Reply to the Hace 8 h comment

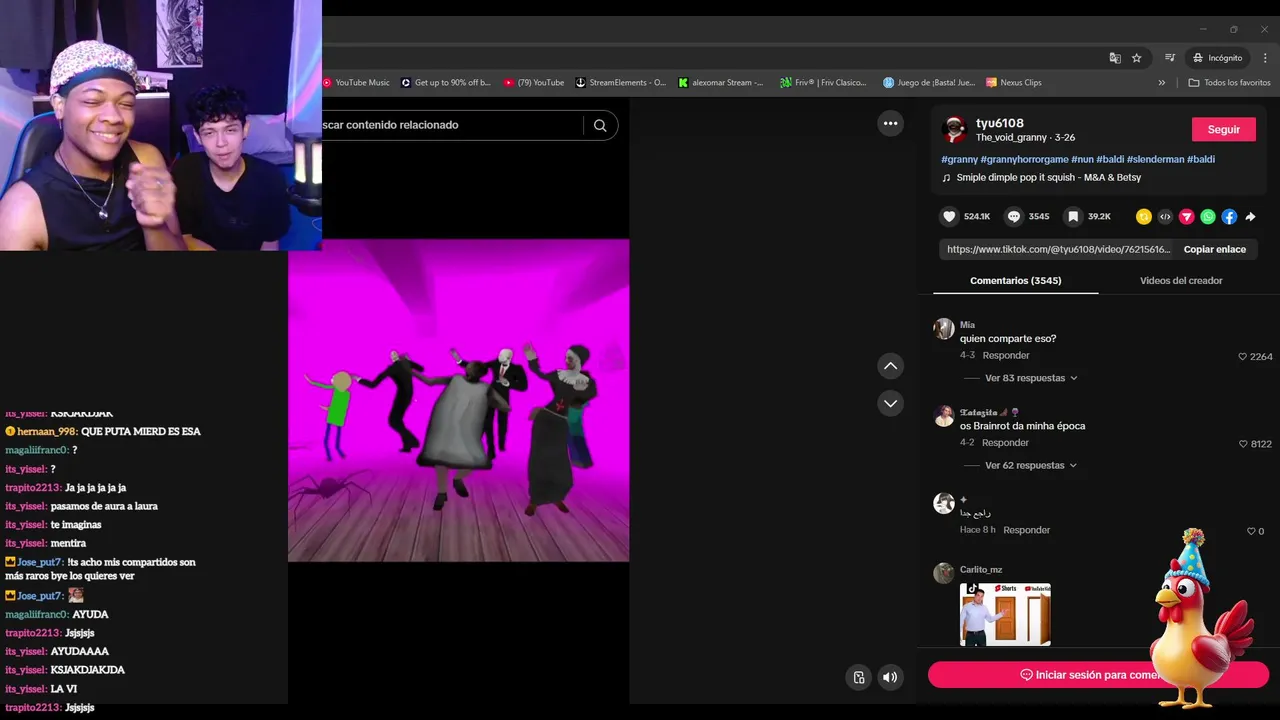[1026, 530]
